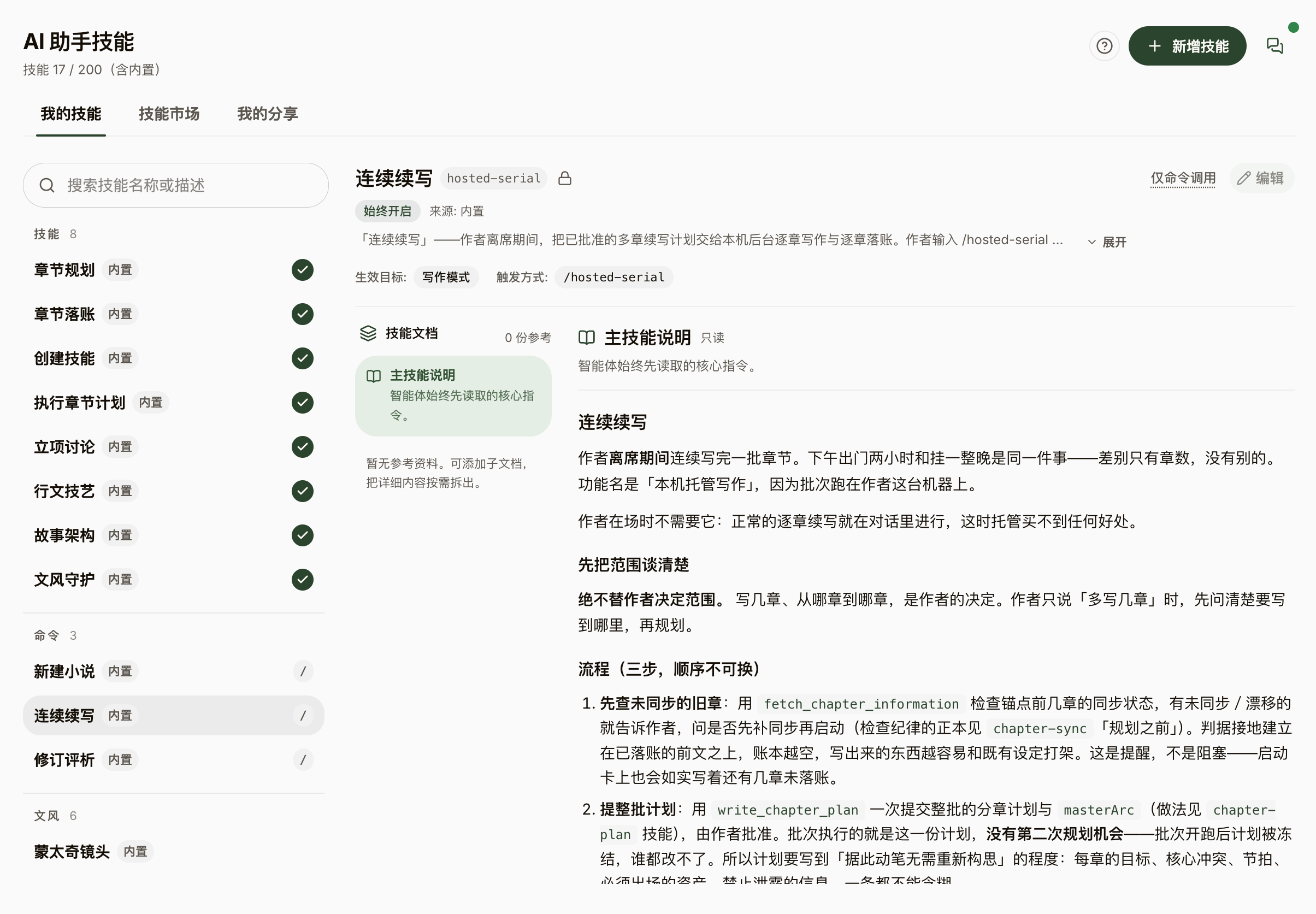Viewport: 1316px width, 914px height.
Task: Click the hosted-serial identifier tag
Action: point(493,178)
